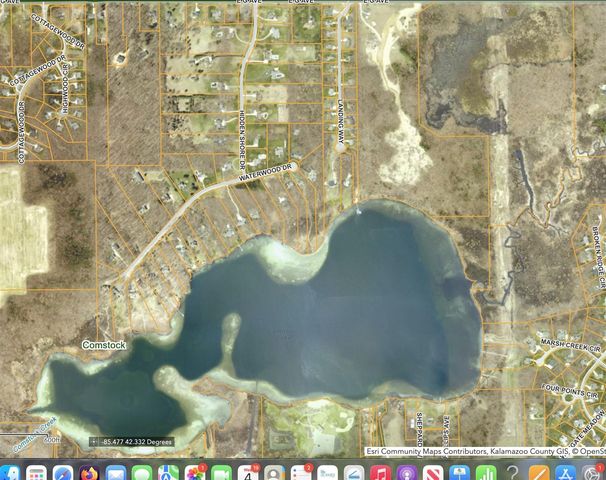Launch Photos app from the dock
The image size is (606, 480).
tap(195, 473)
